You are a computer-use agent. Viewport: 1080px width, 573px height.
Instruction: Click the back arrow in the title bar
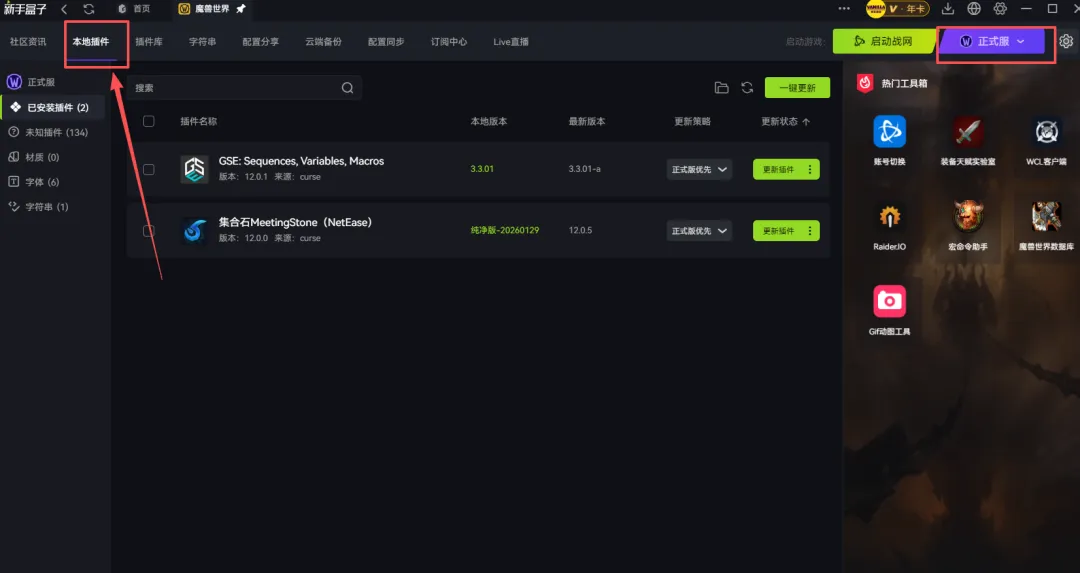(x=64, y=9)
